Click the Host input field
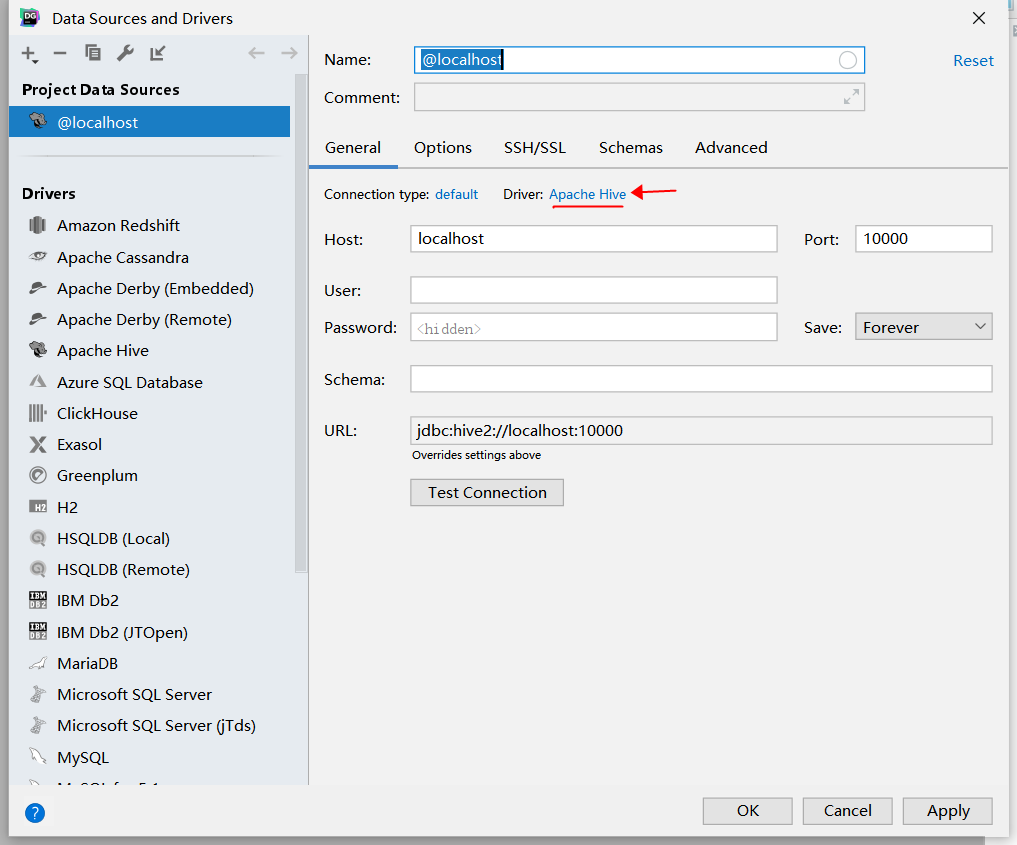The image size is (1017, 845). point(593,239)
